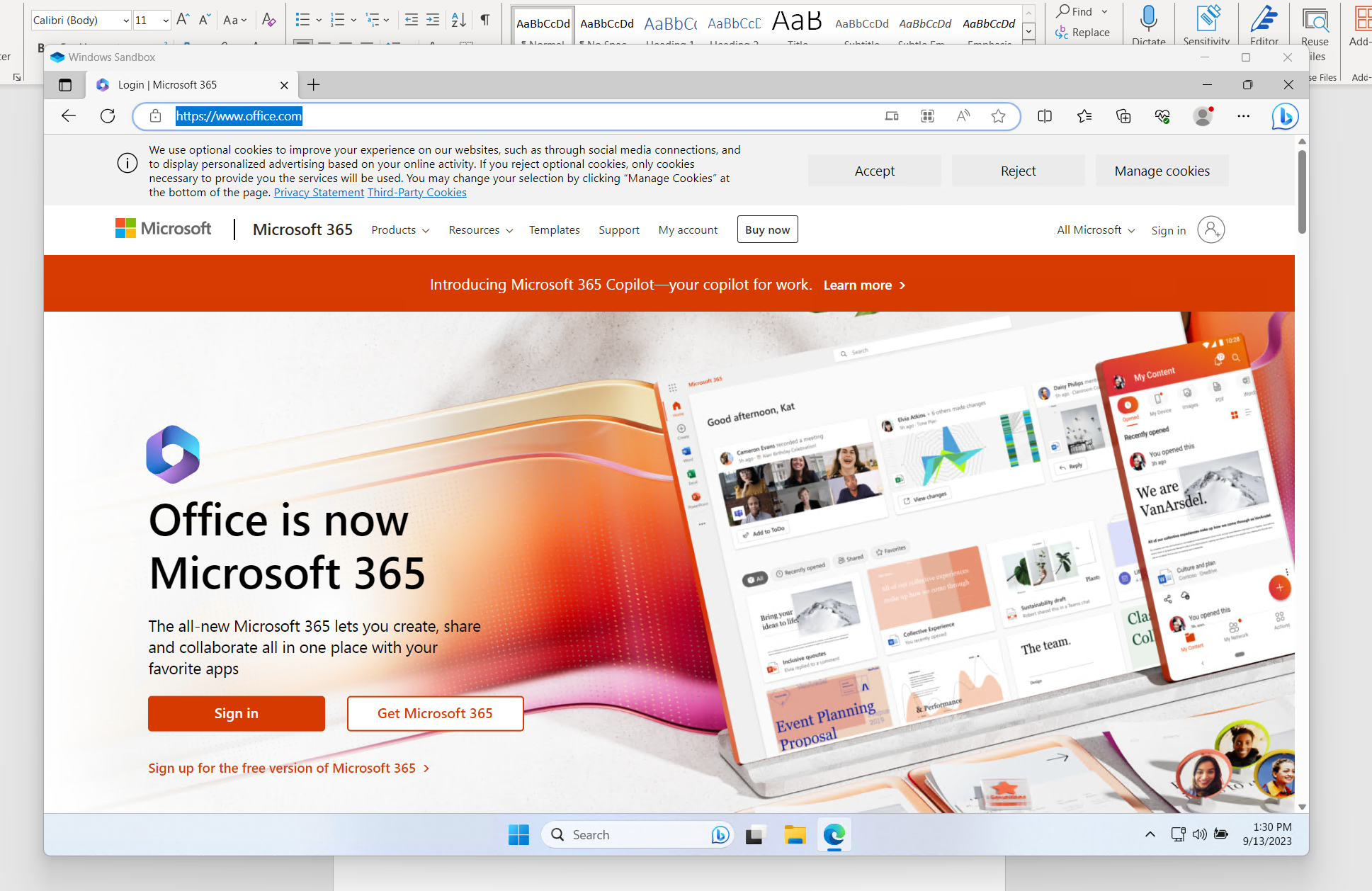The width and height of the screenshot is (1372, 891).
Task: Click Word's Sort icon
Action: click(x=459, y=20)
